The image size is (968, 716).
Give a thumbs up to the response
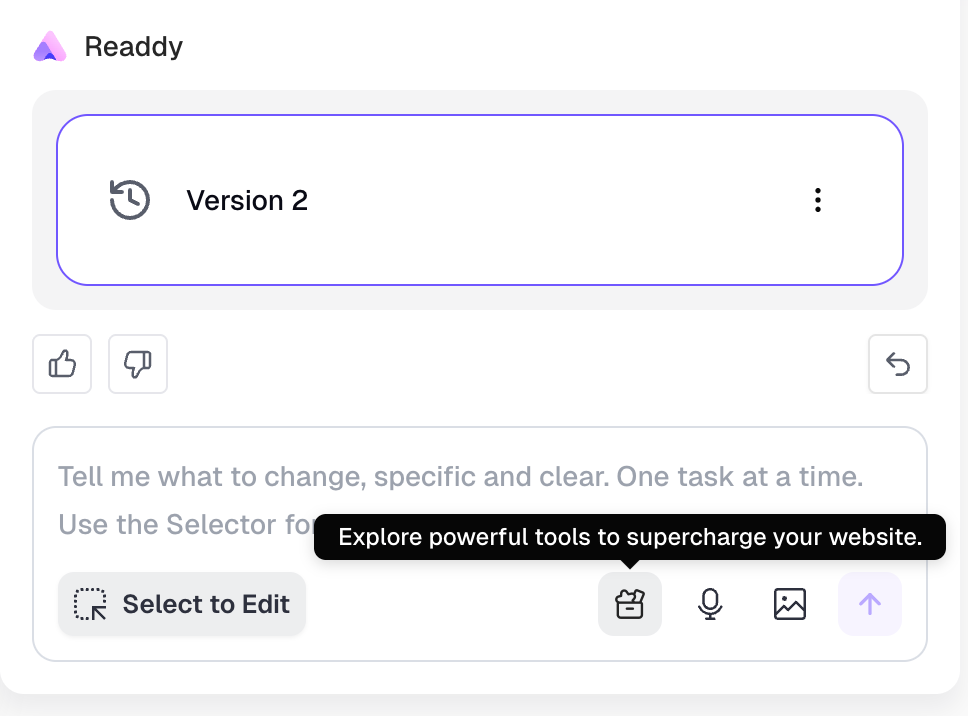(61, 364)
